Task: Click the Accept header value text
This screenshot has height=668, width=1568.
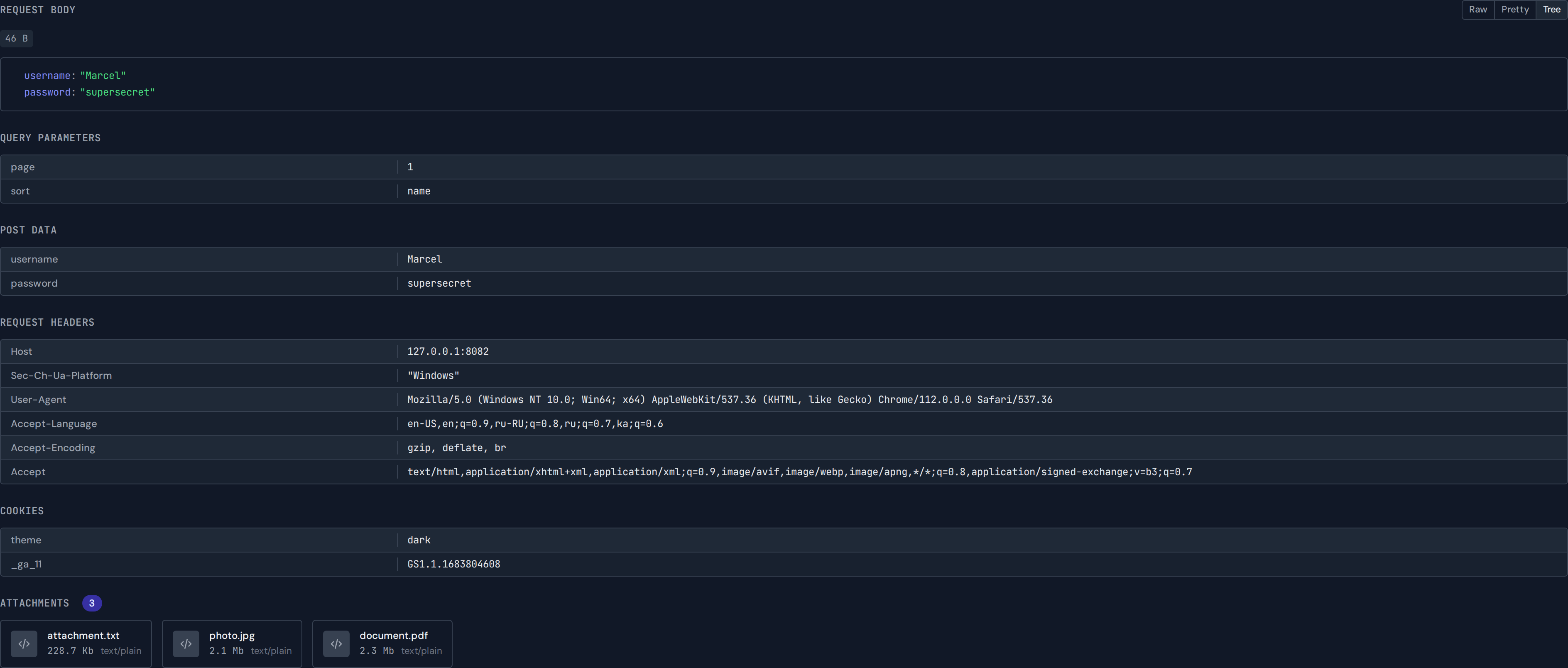Action: pos(799,472)
